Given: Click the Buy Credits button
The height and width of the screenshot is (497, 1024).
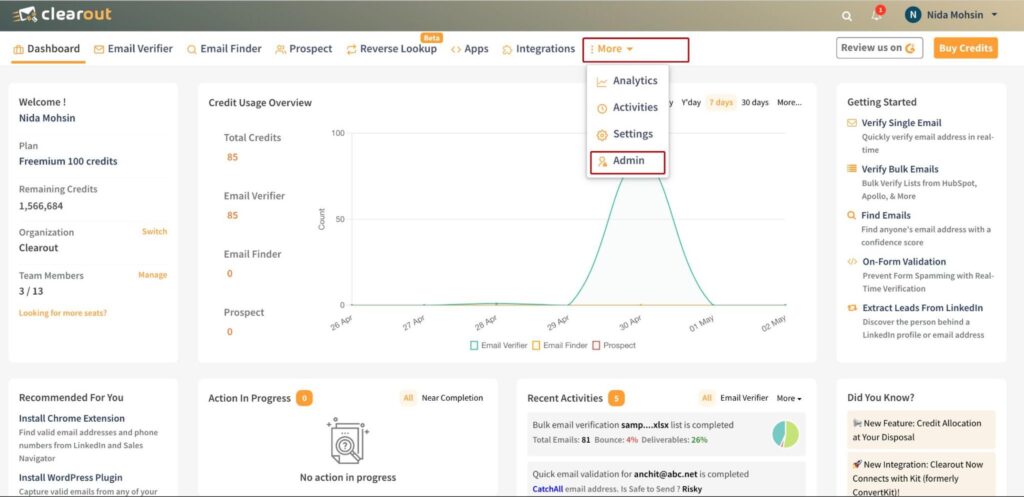Looking at the screenshot, I should pos(966,48).
